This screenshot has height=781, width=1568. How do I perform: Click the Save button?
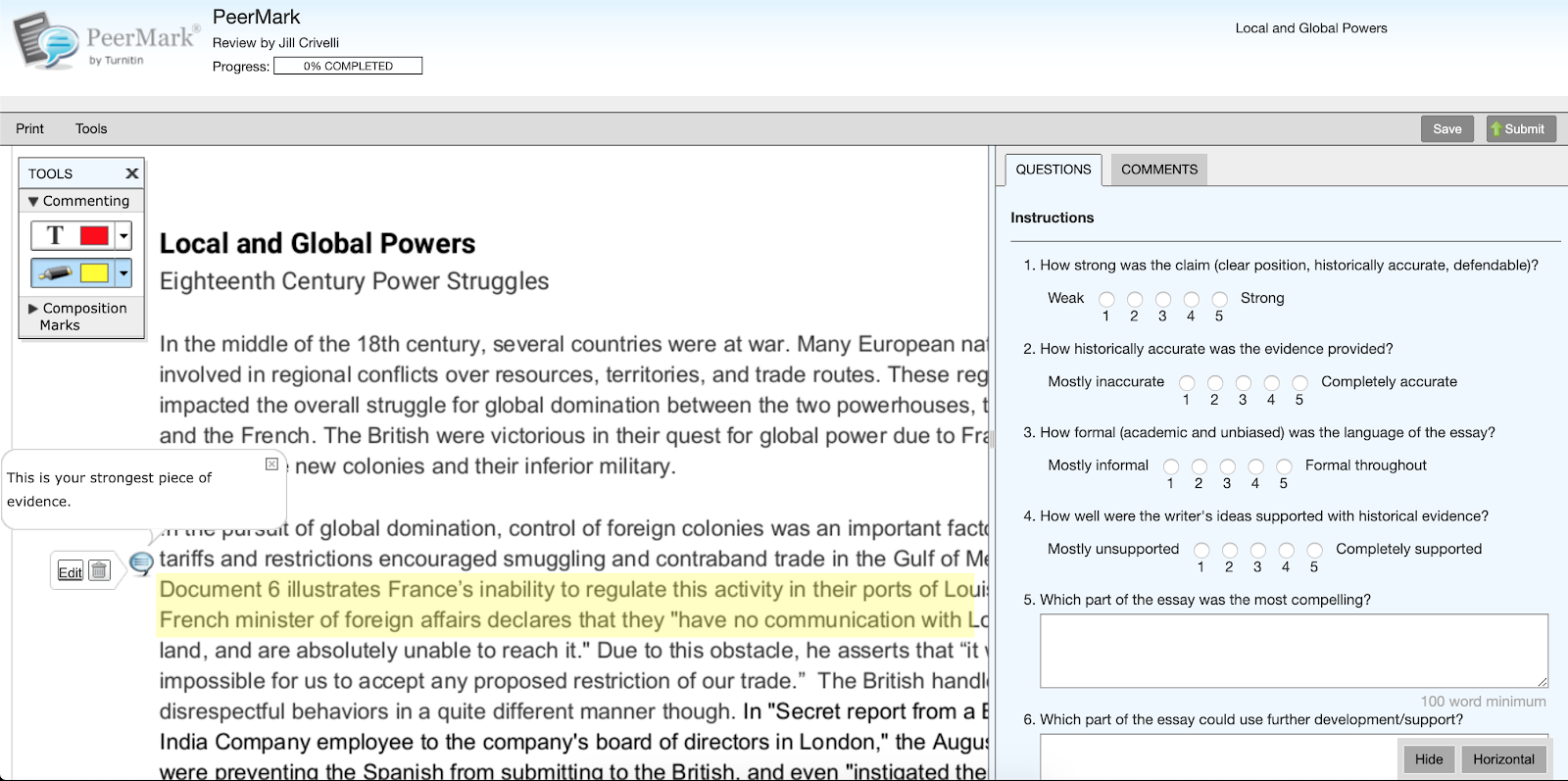tap(1447, 128)
